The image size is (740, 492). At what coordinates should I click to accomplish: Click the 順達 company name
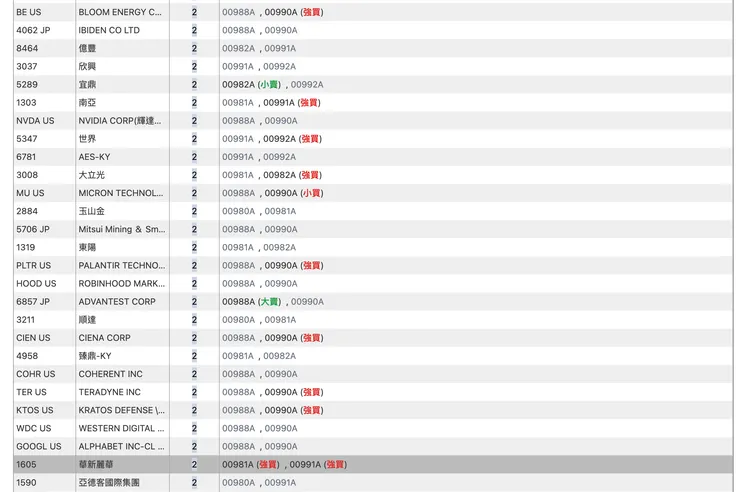pyautogui.click(x=87, y=320)
